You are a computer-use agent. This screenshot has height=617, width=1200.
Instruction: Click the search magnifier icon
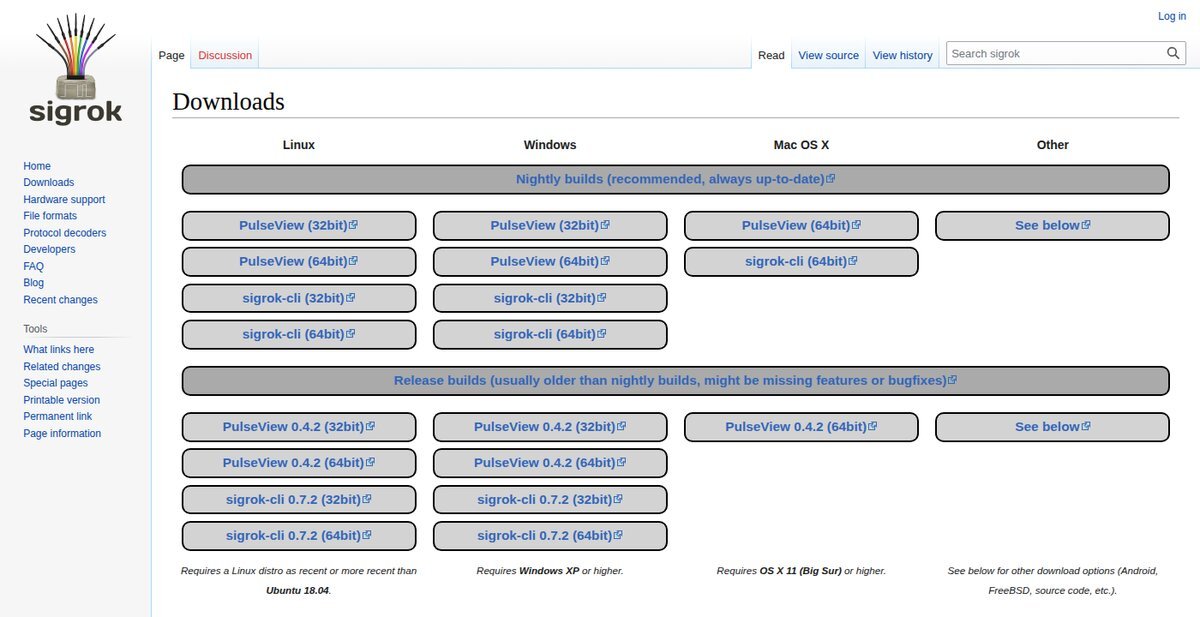pyautogui.click(x=1174, y=54)
